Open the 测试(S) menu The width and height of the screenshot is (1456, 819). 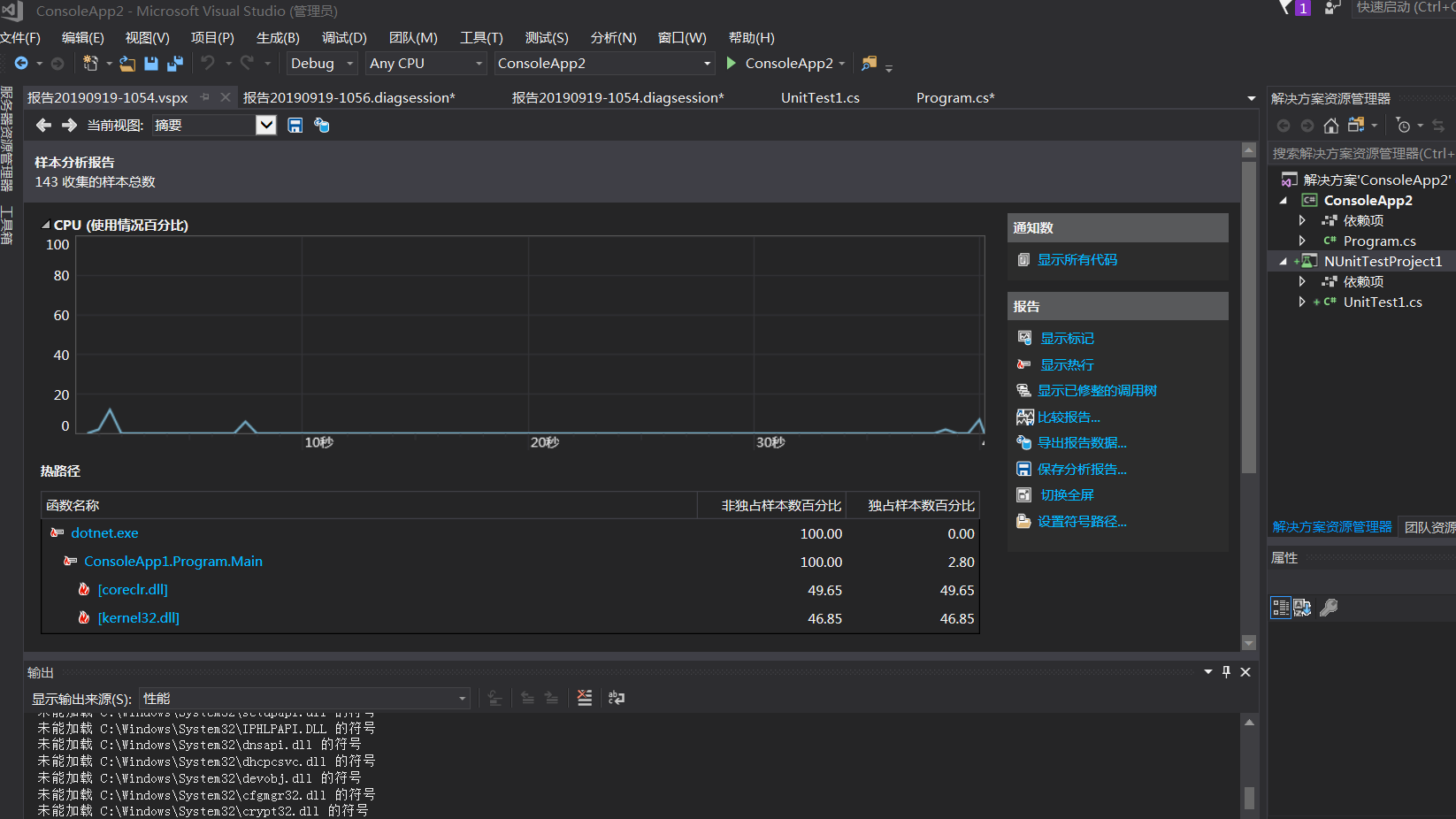[x=547, y=38]
